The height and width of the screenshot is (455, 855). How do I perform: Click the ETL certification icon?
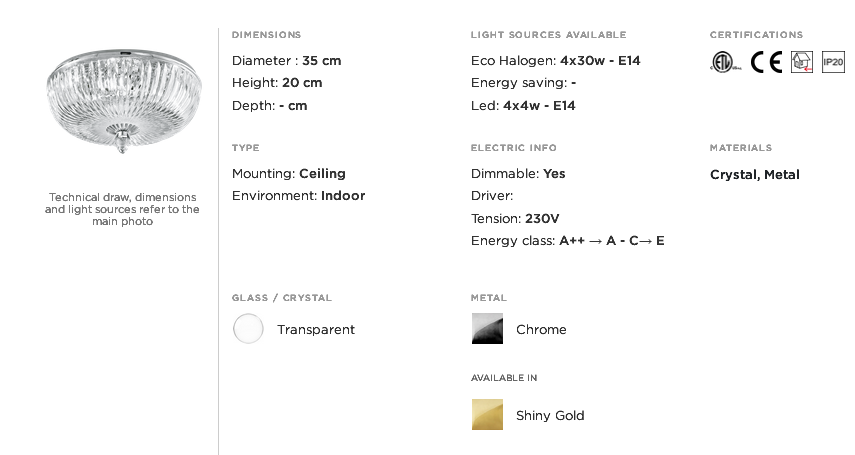[724, 62]
